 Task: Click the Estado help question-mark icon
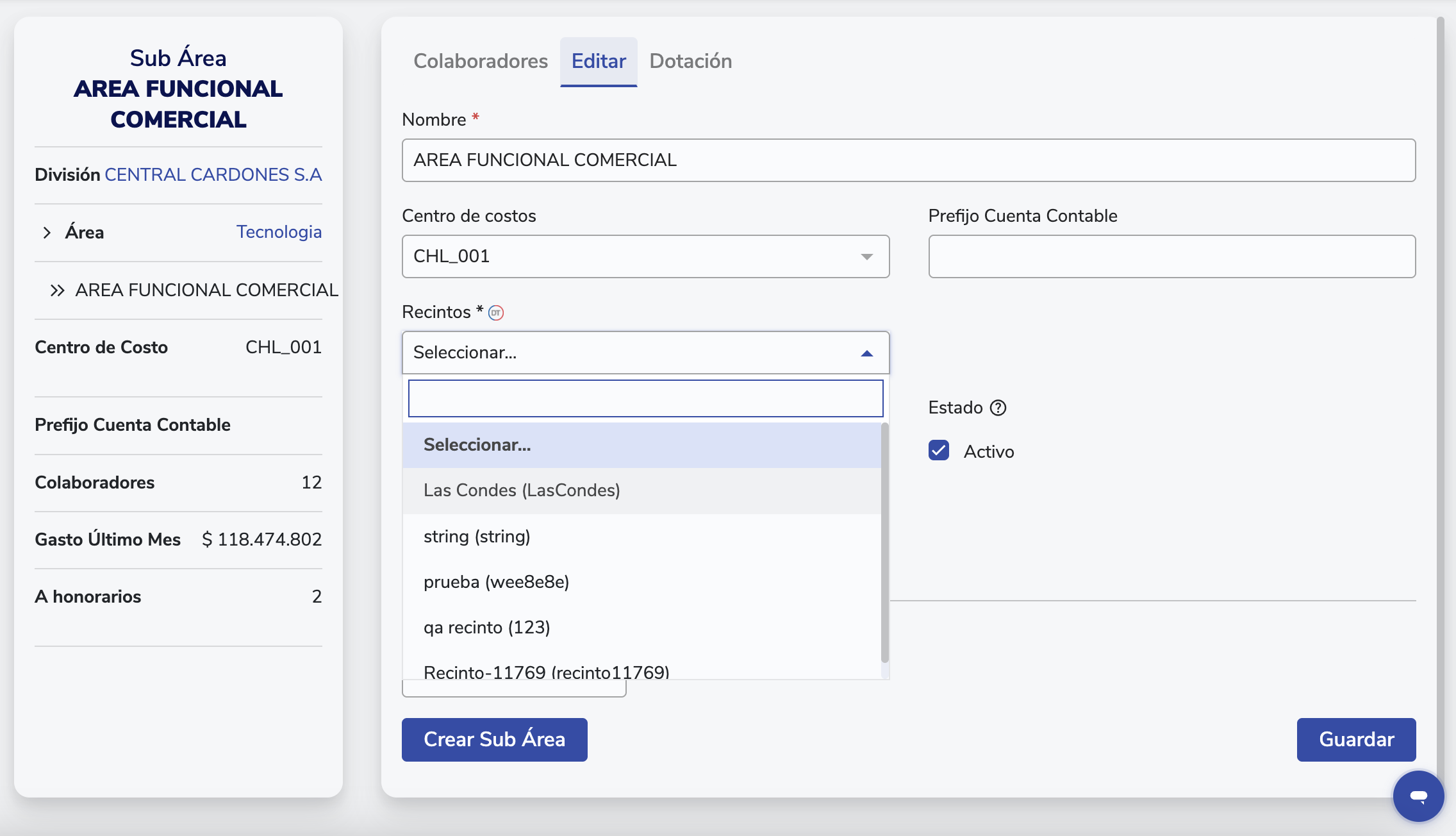tap(998, 408)
